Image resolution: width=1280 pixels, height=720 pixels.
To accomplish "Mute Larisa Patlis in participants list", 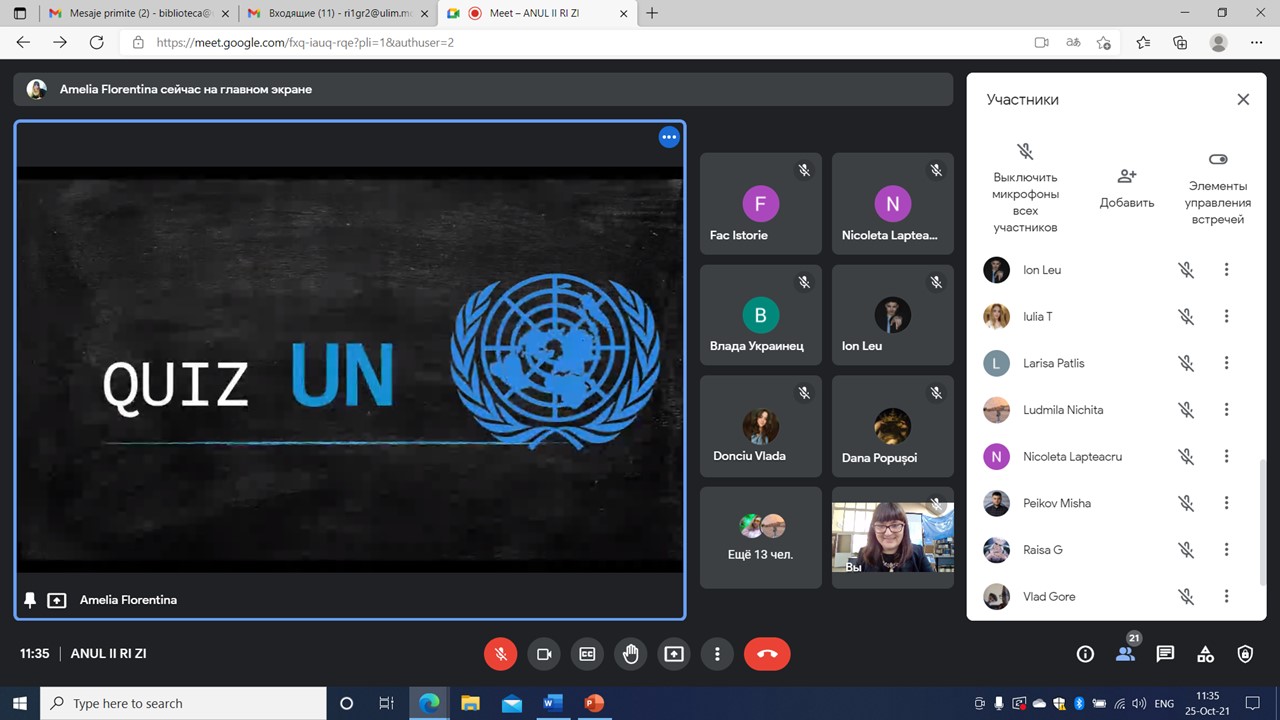I will click(x=1186, y=363).
